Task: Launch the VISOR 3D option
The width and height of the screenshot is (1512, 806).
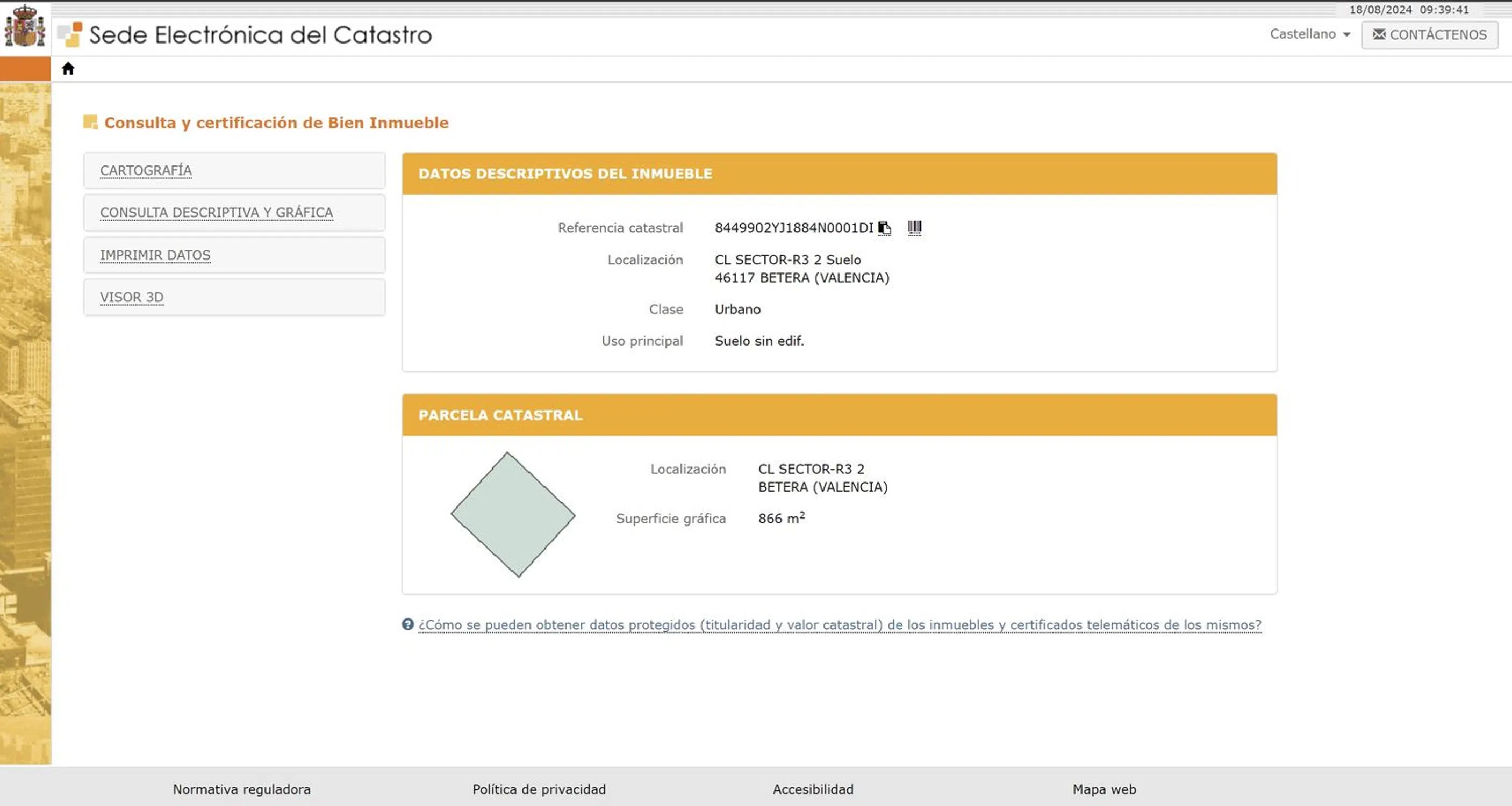Action: (x=132, y=297)
